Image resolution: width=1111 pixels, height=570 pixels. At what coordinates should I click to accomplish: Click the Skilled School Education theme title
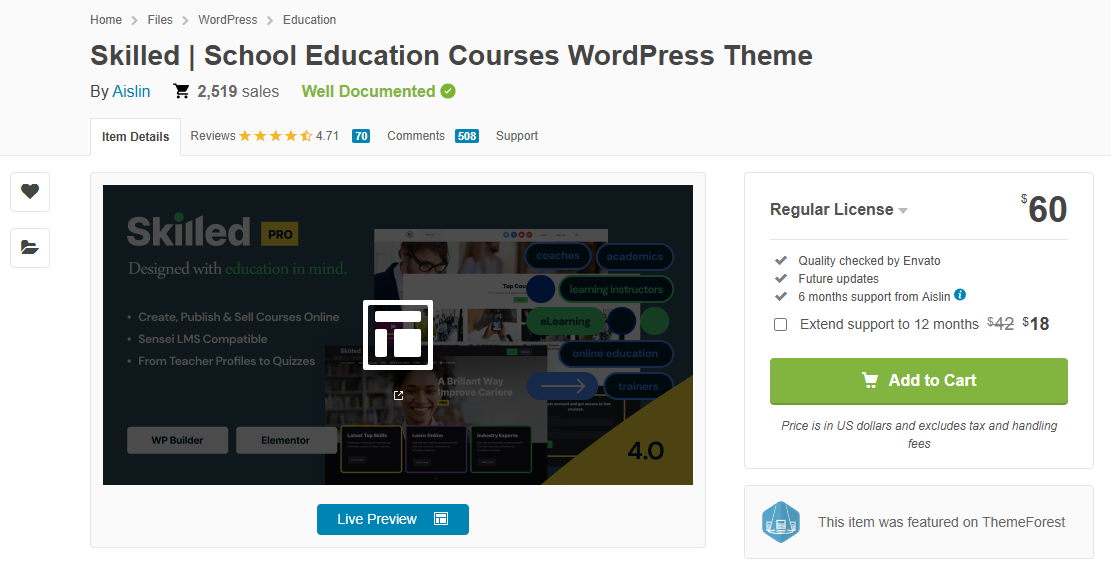pos(451,55)
